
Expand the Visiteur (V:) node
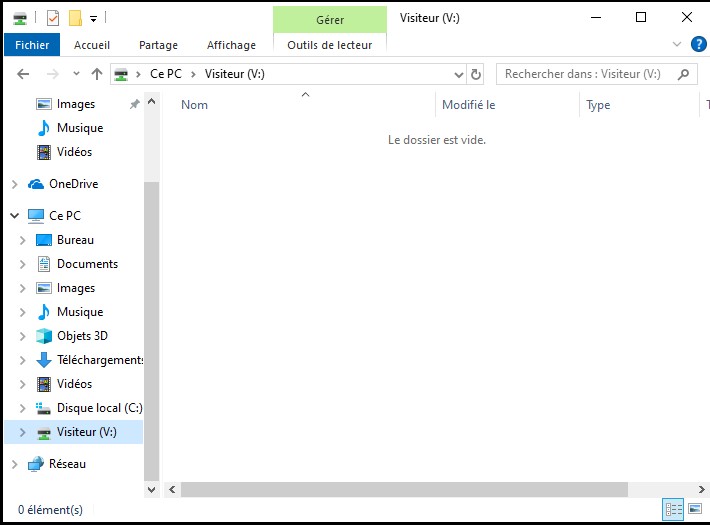(22, 432)
